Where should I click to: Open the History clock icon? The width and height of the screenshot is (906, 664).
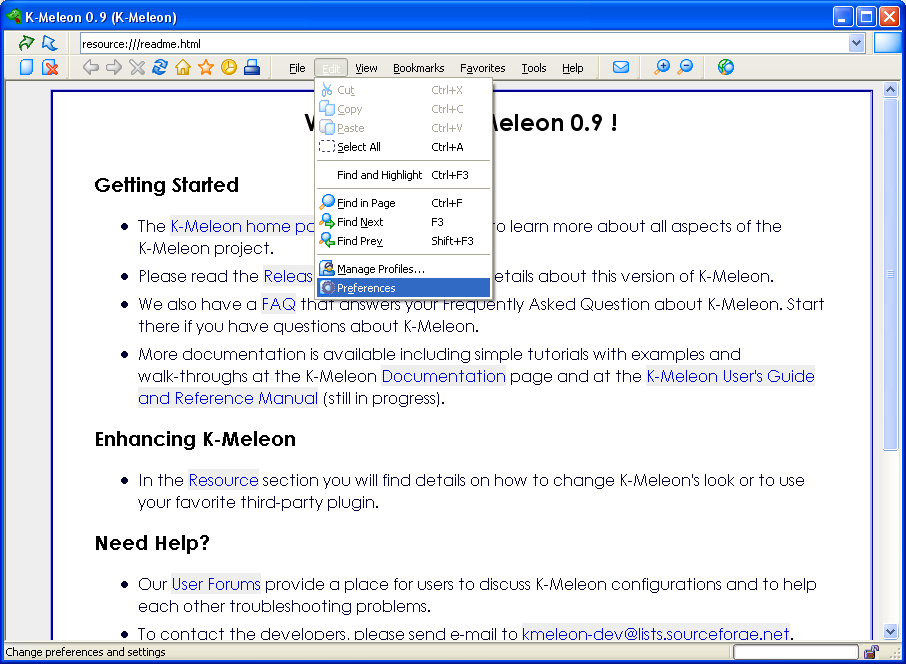point(229,67)
